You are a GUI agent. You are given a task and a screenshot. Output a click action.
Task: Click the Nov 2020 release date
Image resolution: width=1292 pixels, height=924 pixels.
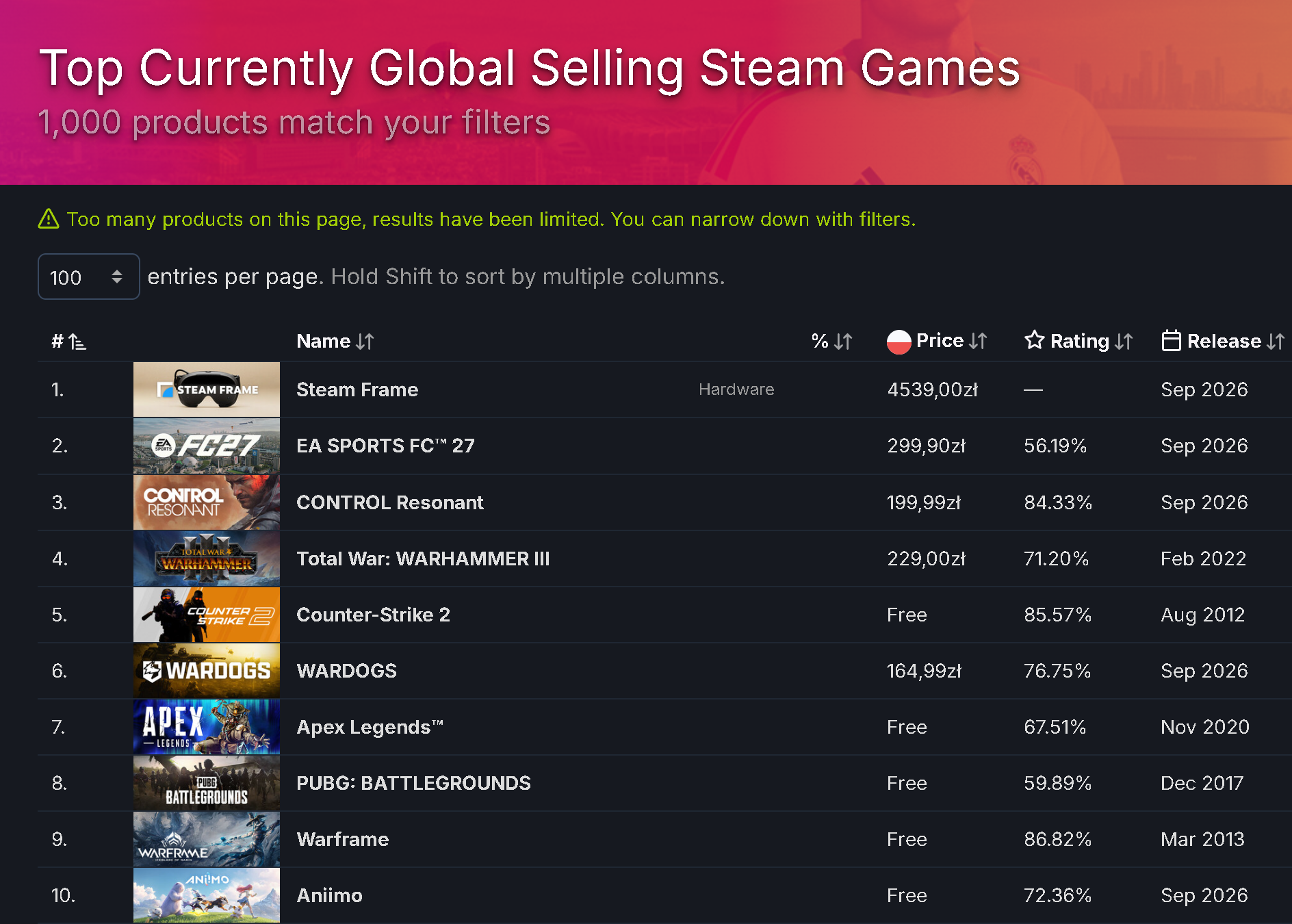[x=1205, y=727]
